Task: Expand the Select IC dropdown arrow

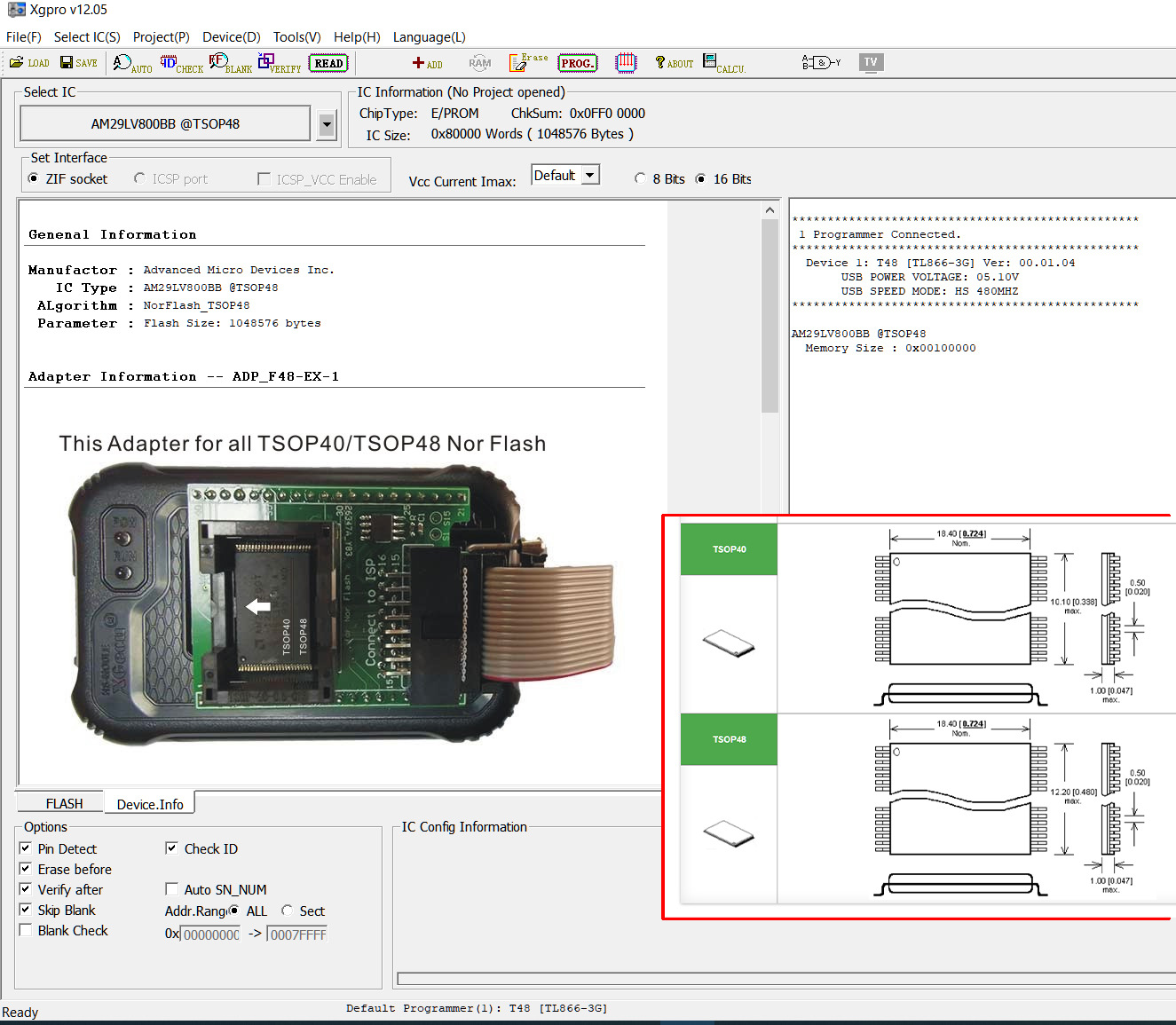Action: tap(327, 124)
